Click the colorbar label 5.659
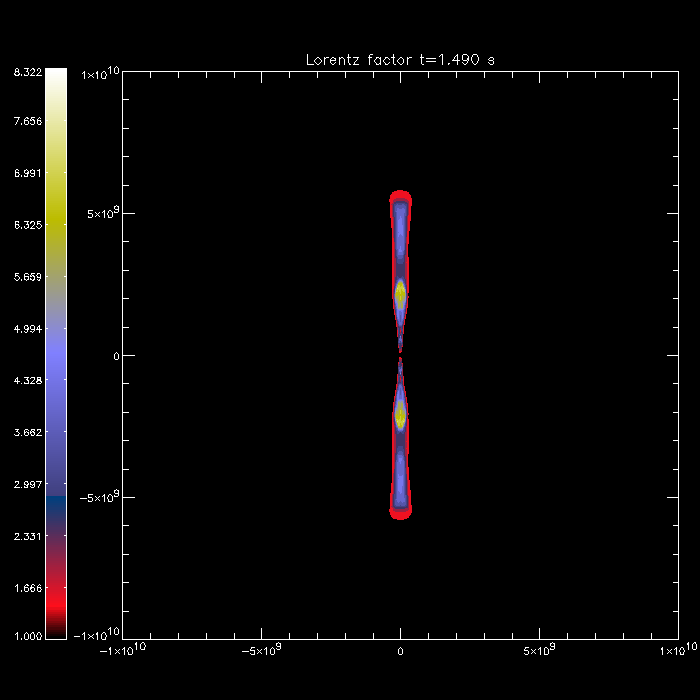 pyautogui.click(x=28, y=277)
